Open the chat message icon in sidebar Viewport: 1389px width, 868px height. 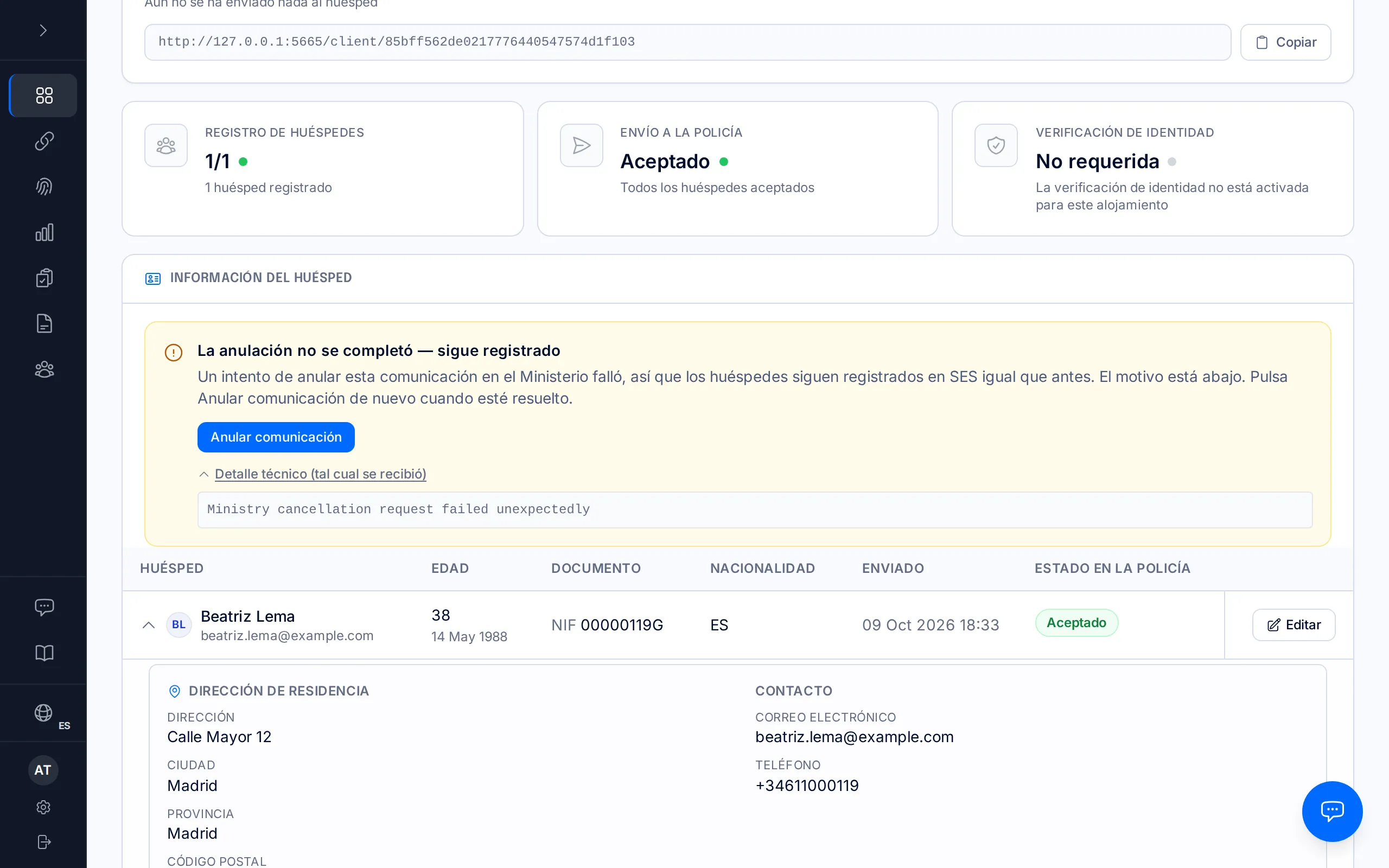[43, 607]
